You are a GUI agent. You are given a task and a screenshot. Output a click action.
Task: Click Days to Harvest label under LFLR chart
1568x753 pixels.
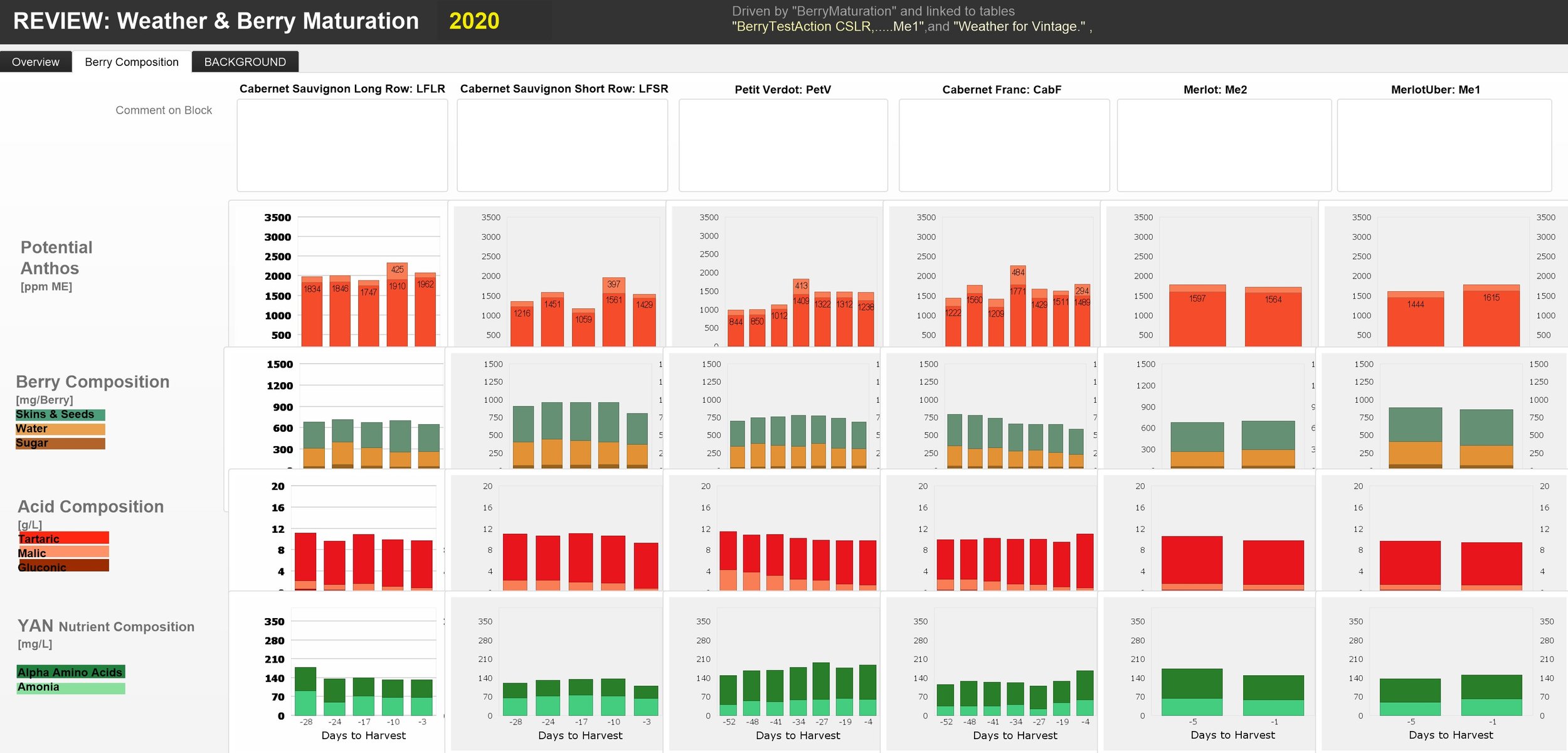pyautogui.click(x=364, y=735)
